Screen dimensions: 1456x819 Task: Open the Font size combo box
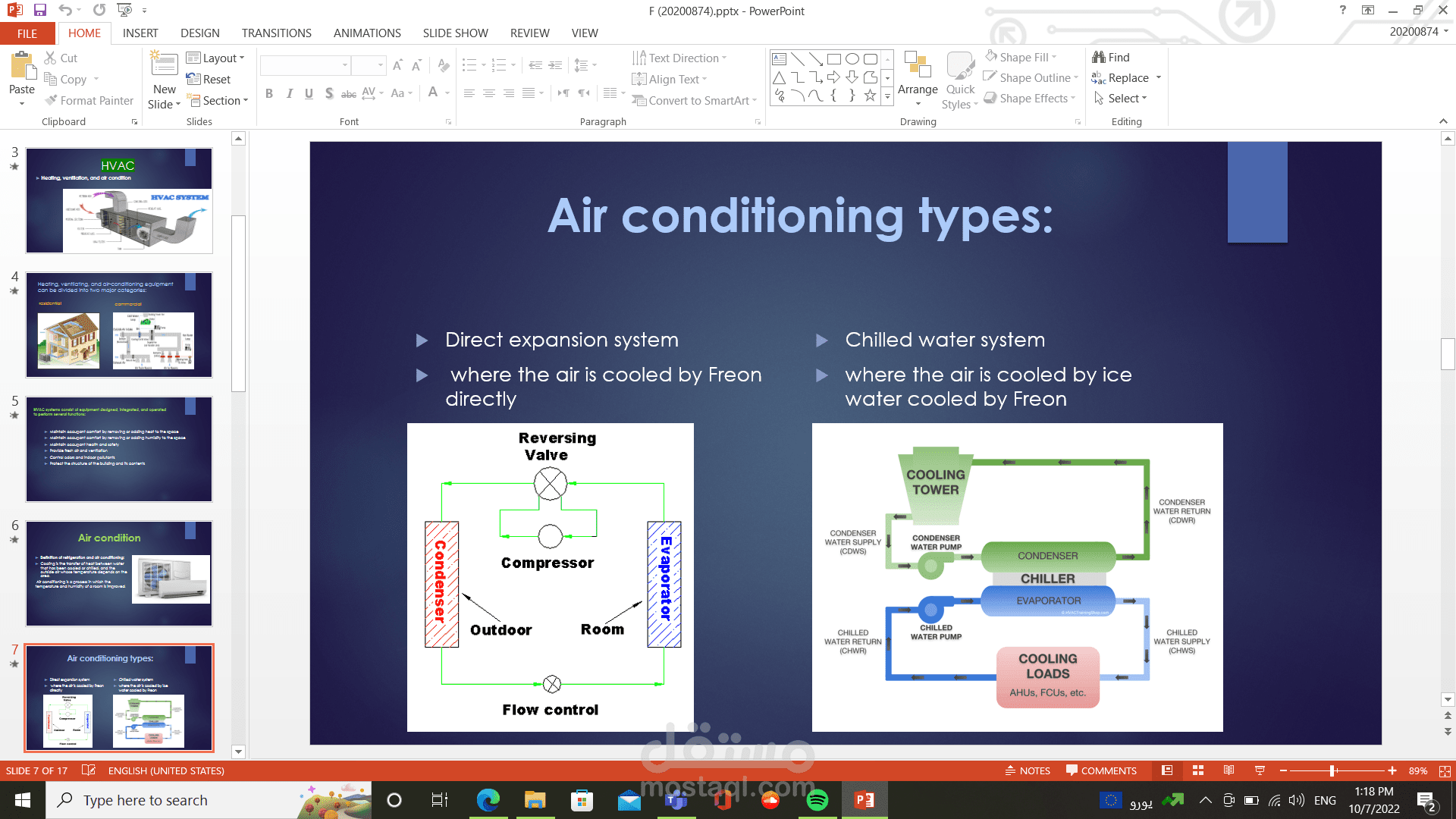(369, 66)
